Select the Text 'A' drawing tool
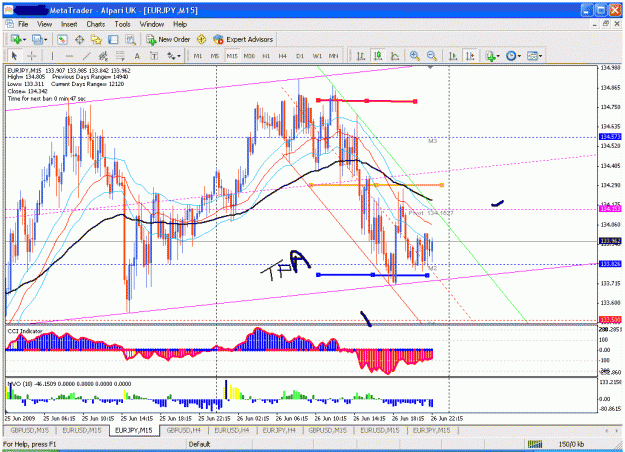This screenshot has height=452, width=625. [x=137, y=56]
